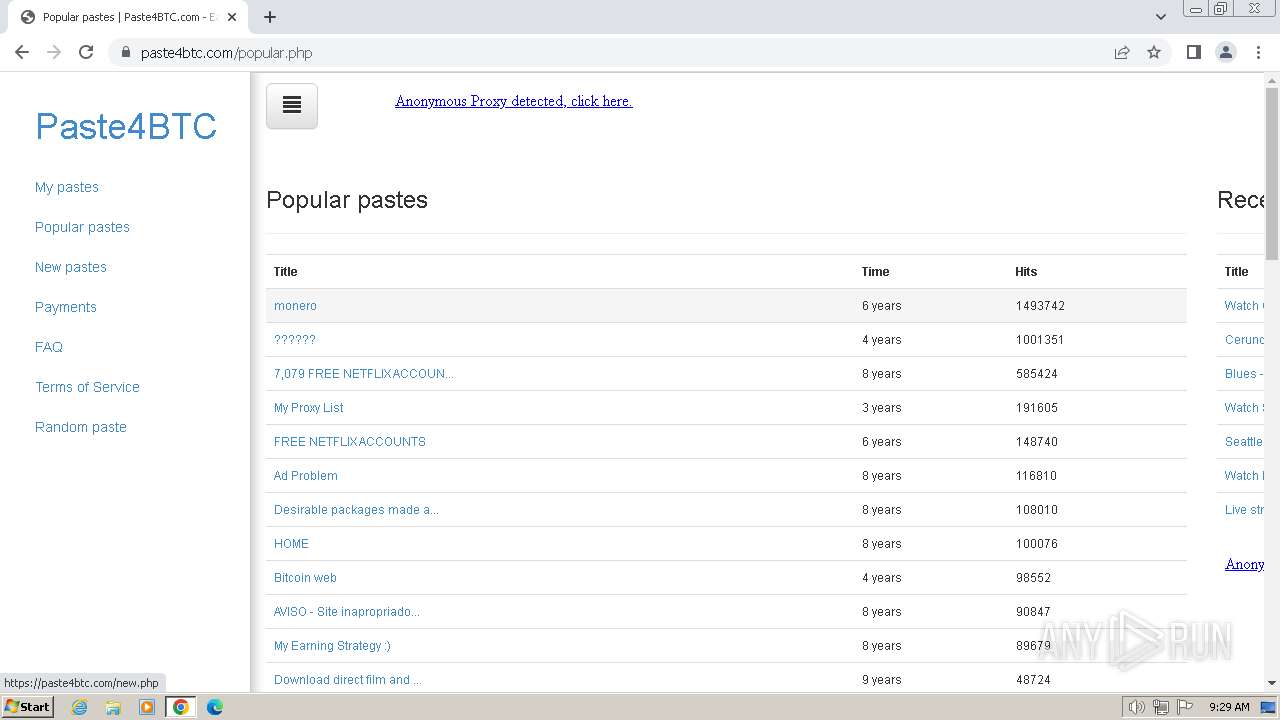Click the show desktop tray icon
The image size is (1280, 720).
(x=1269, y=707)
